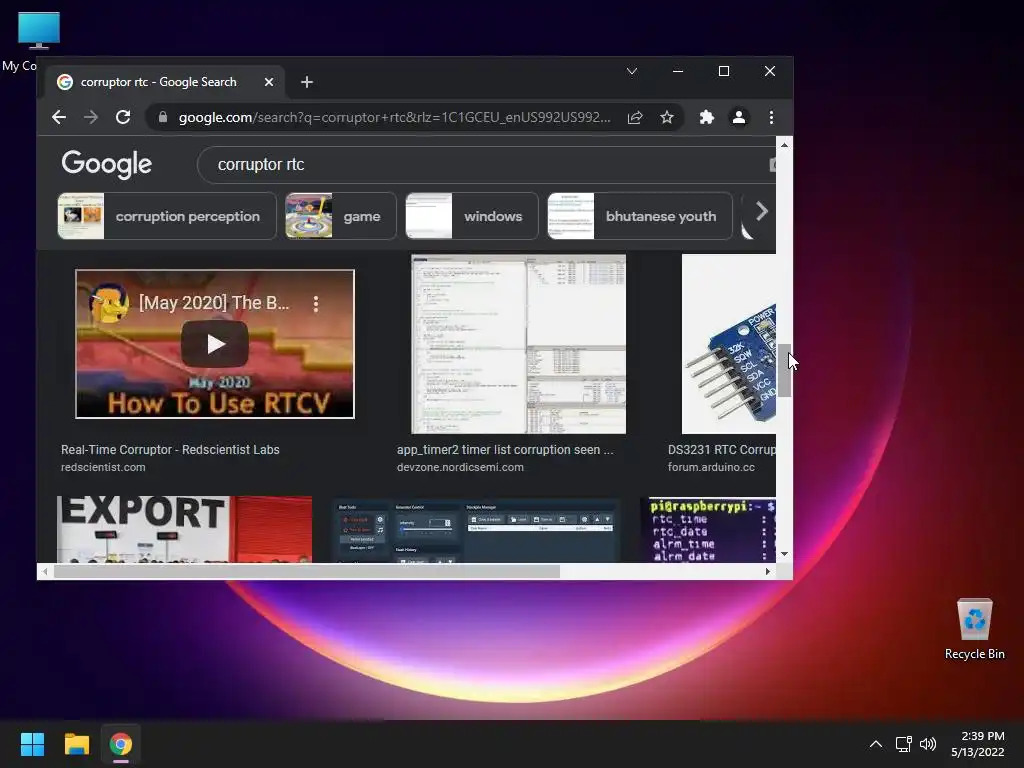Open the DS3231 RTC module image
1024x768 pixels.
(729, 344)
